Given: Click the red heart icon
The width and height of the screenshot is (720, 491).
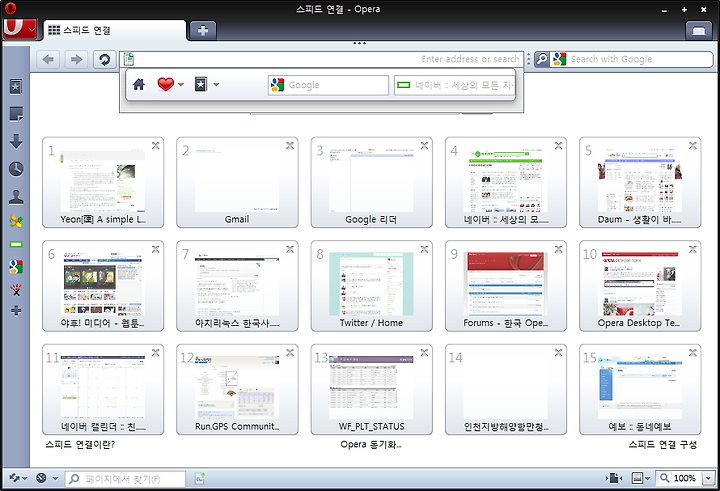Looking at the screenshot, I should [165, 85].
